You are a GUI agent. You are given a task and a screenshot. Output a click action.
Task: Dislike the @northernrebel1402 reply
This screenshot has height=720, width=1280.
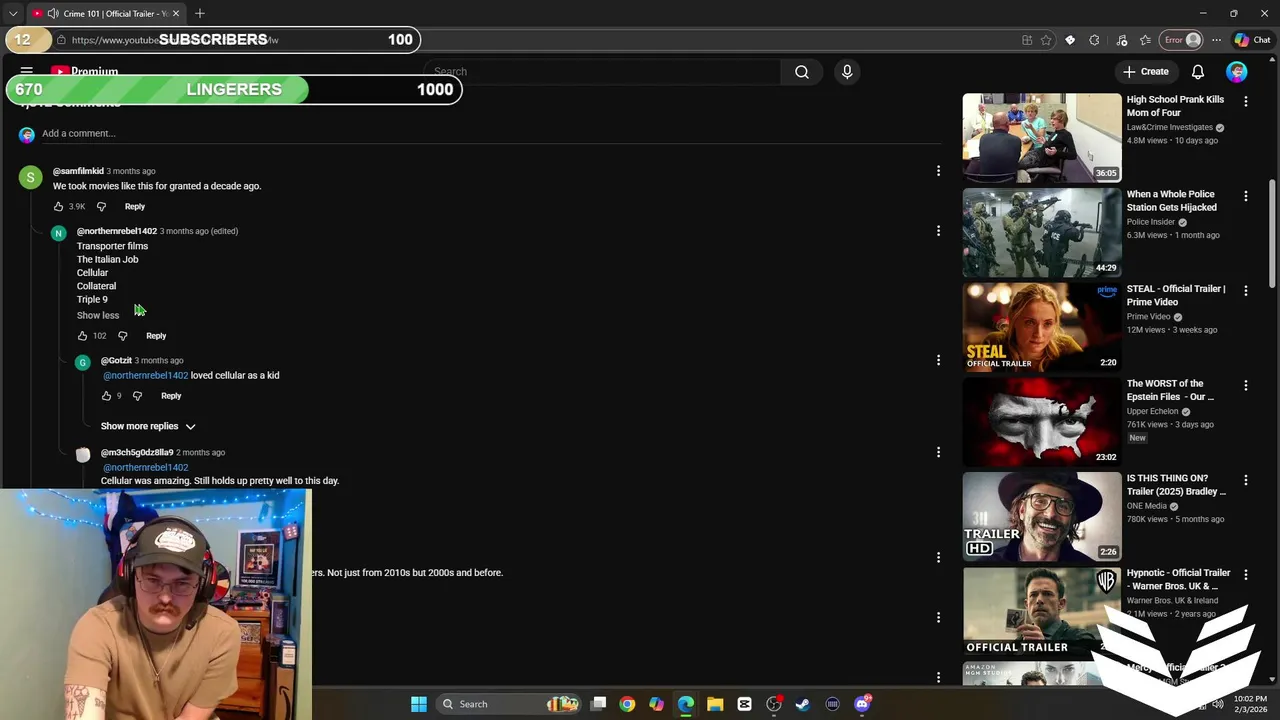[123, 336]
